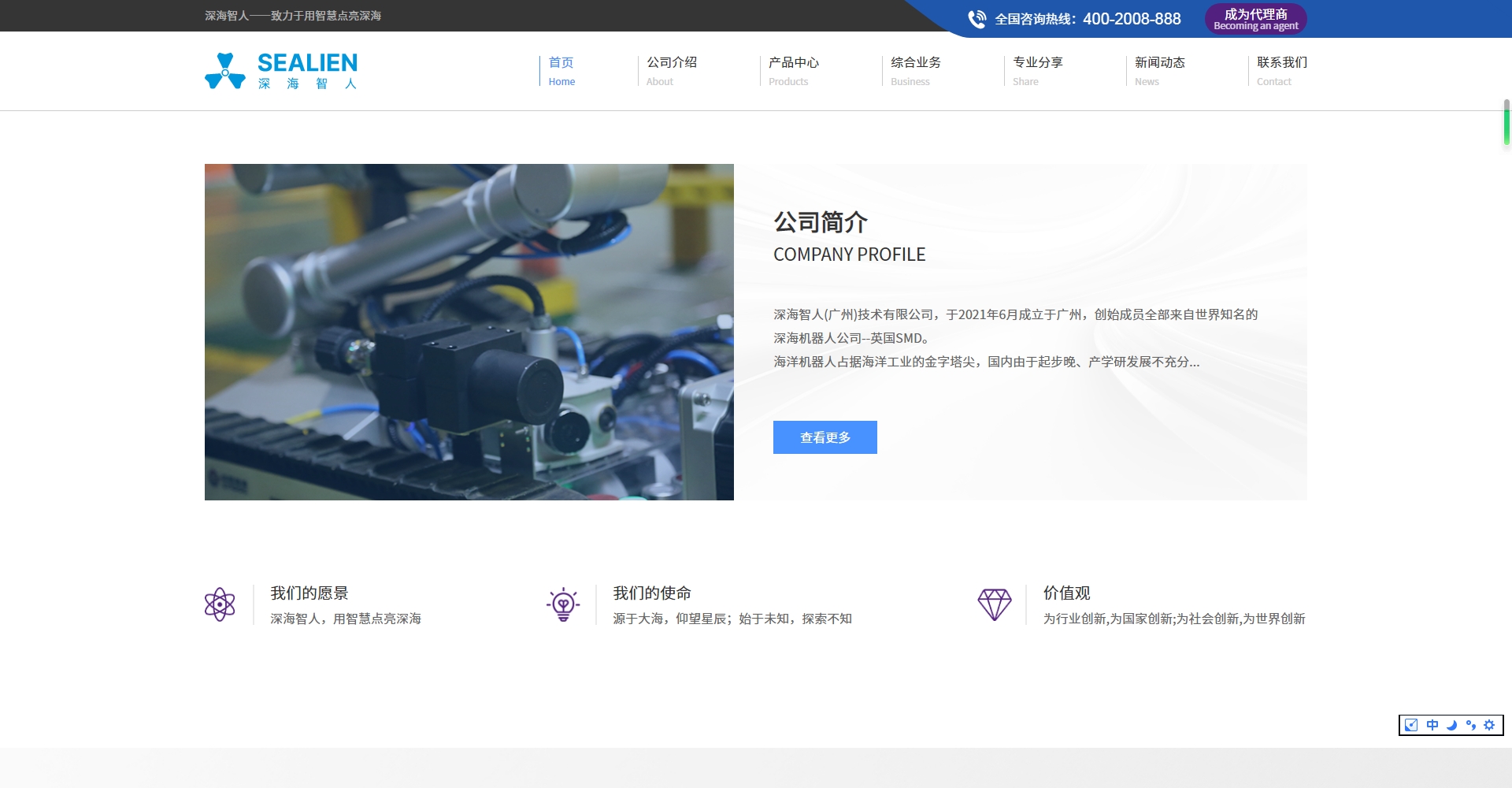Click the 成为代理商 Becoming an agent button
Viewport: 1512px width, 788px height.
pyautogui.click(x=1255, y=19)
